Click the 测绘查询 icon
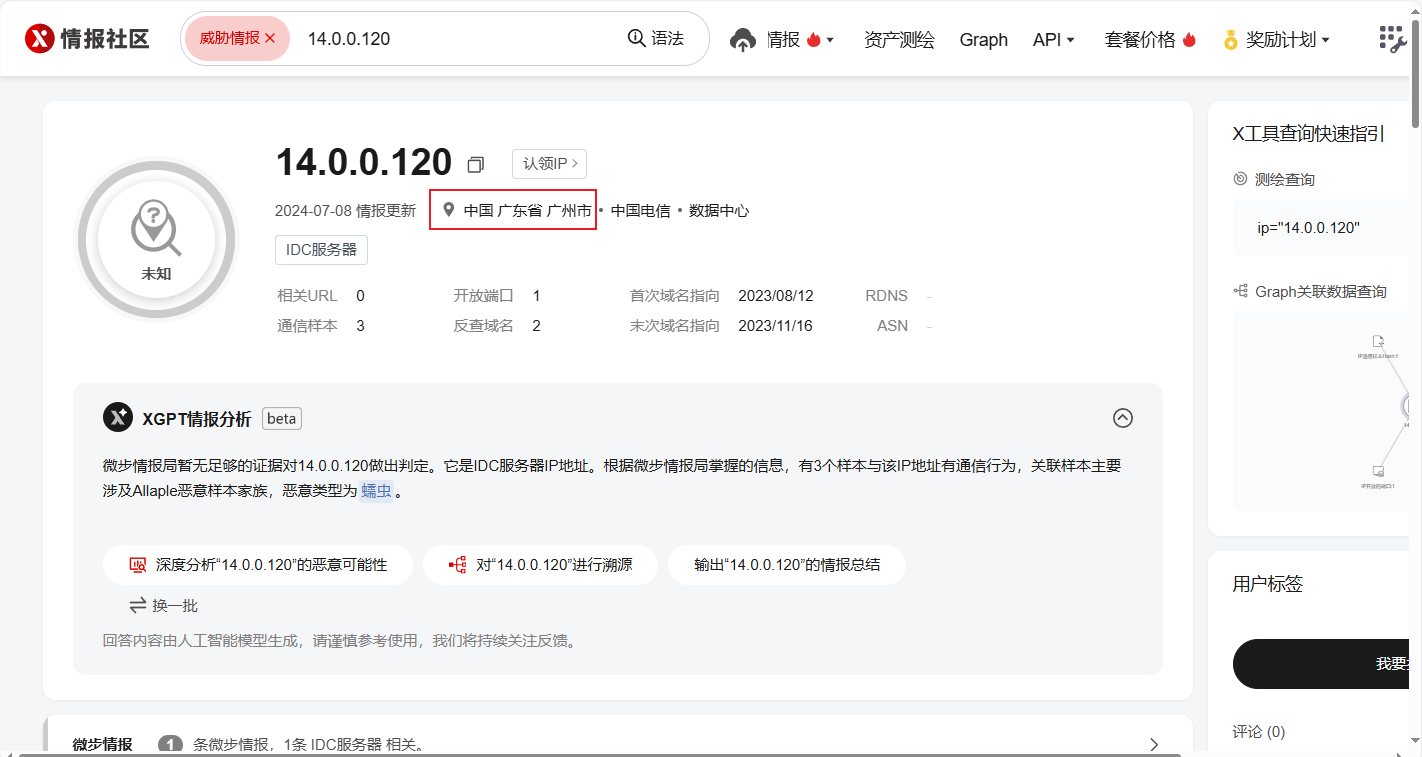 click(x=1241, y=179)
